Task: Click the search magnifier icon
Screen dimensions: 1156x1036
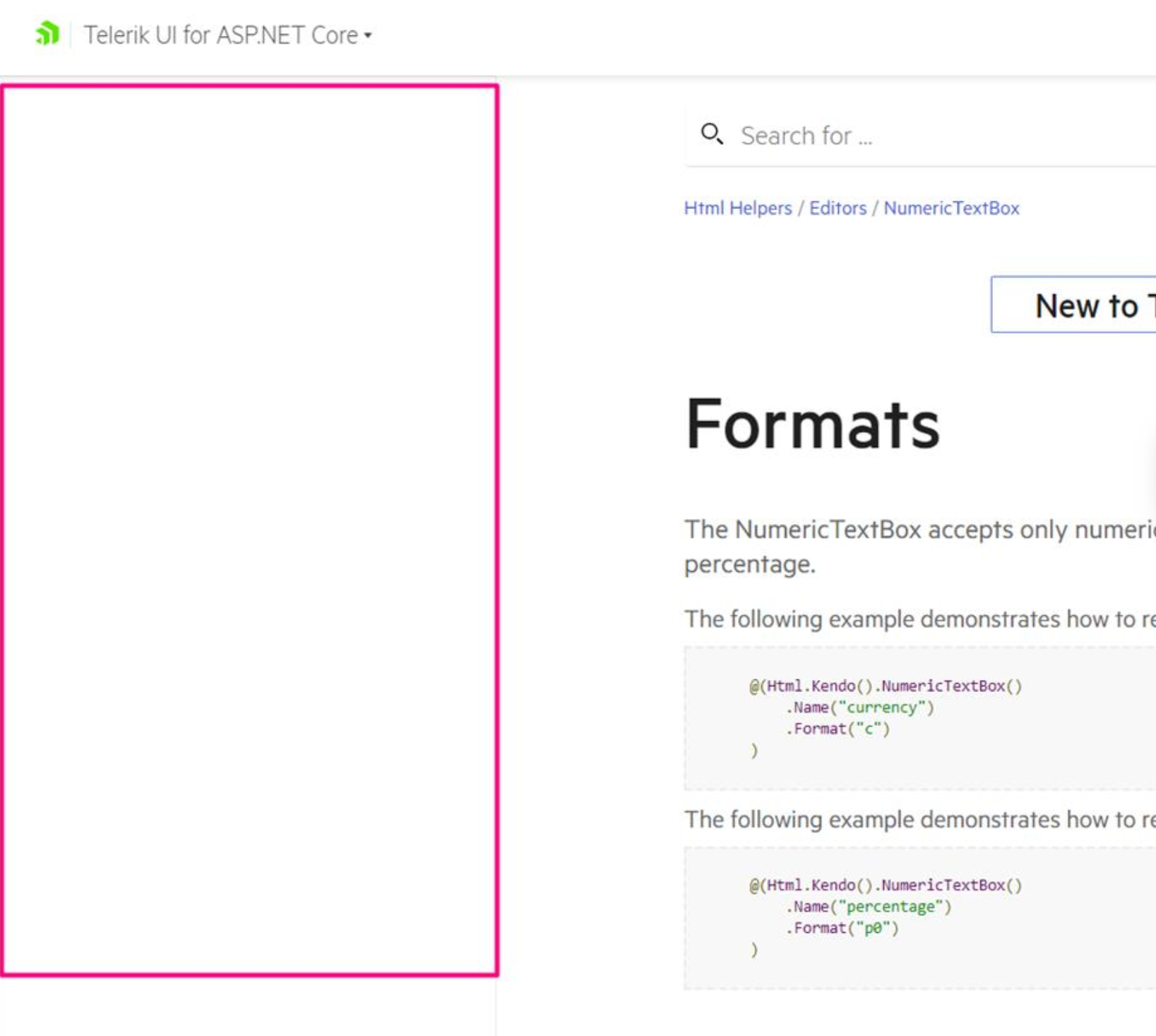Action: [x=712, y=133]
